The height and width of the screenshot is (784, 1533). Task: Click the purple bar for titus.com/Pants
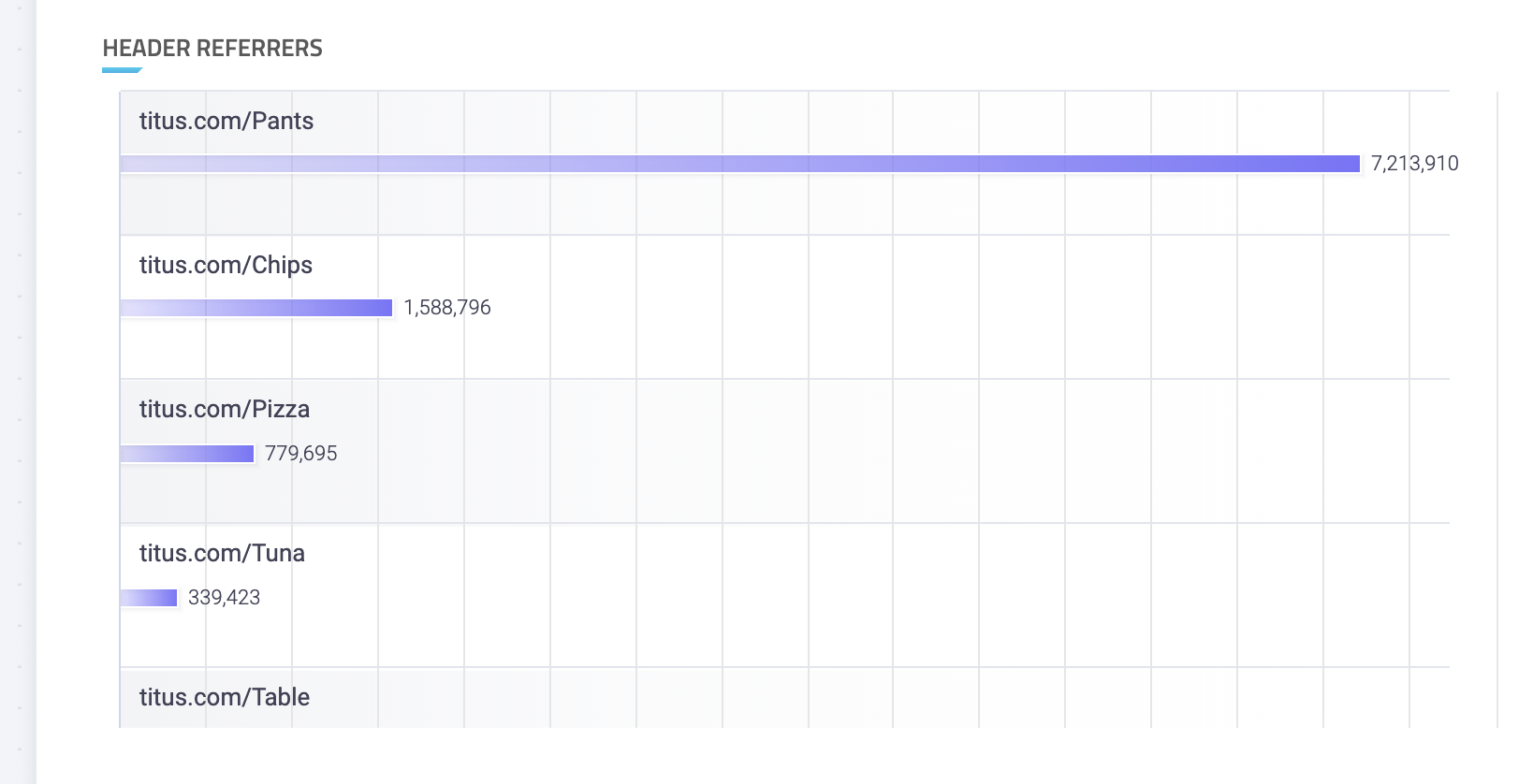coord(740,164)
